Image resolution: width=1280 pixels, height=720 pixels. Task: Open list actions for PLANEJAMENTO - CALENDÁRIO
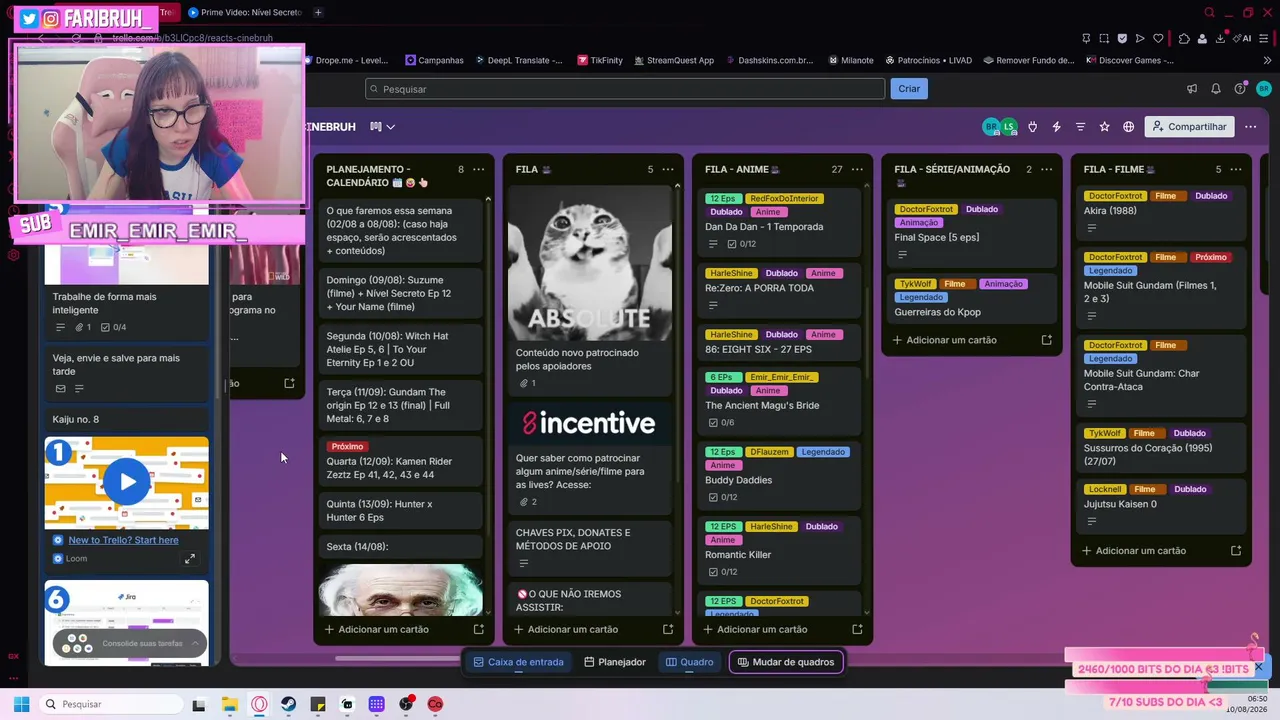pyautogui.click(x=479, y=170)
